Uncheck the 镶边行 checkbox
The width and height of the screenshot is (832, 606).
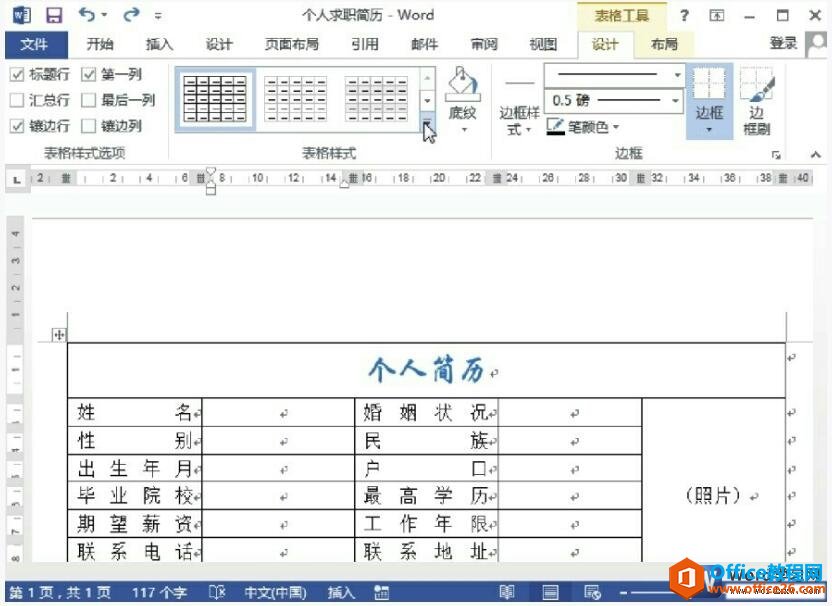tap(17, 126)
